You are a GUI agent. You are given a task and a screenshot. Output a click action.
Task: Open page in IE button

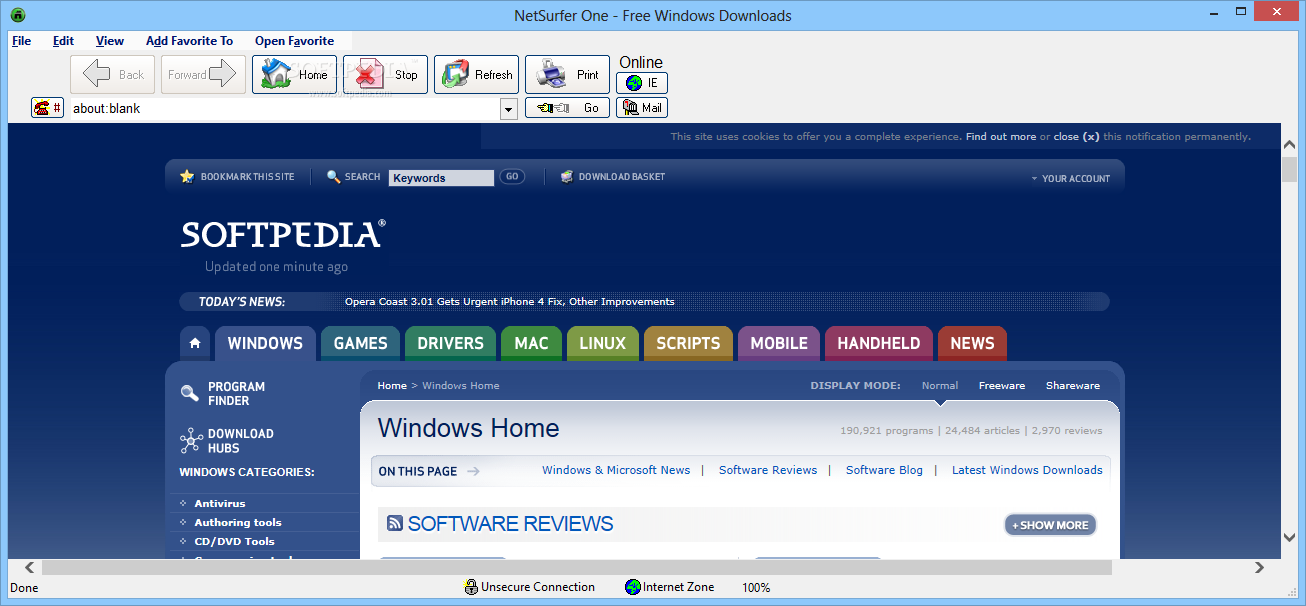coord(642,83)
